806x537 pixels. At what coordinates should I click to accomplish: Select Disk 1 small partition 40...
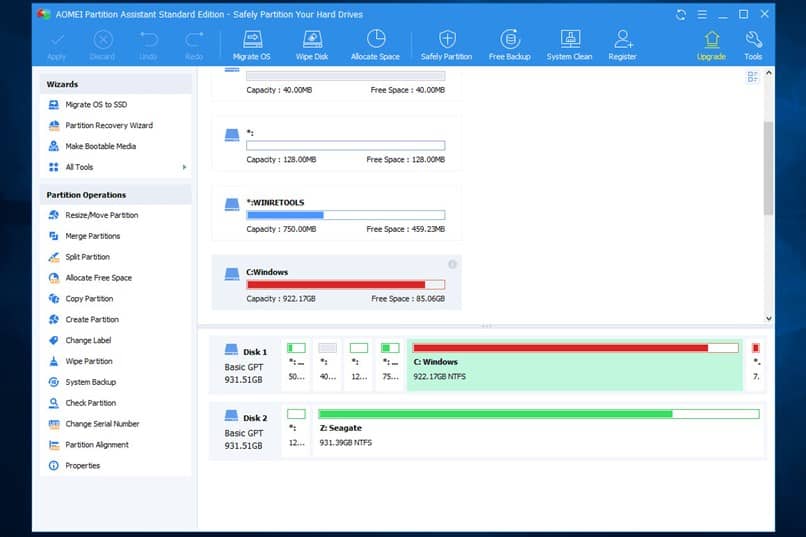(327, 365)
